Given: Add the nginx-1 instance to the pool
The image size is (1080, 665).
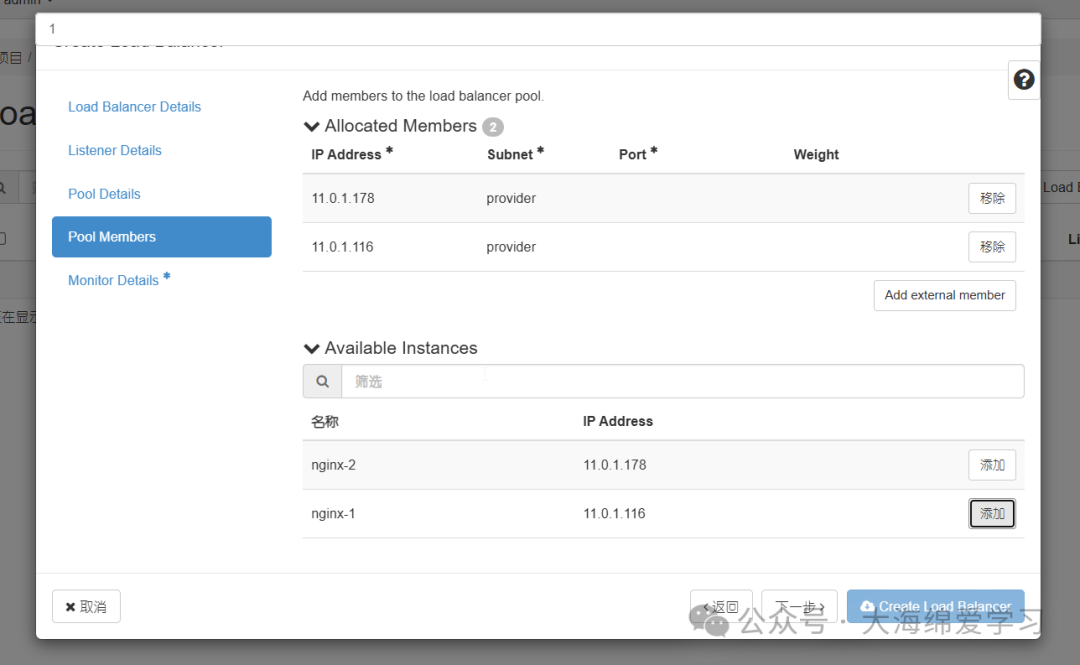Looking at the screenshot, I should (x=991, y=514).
